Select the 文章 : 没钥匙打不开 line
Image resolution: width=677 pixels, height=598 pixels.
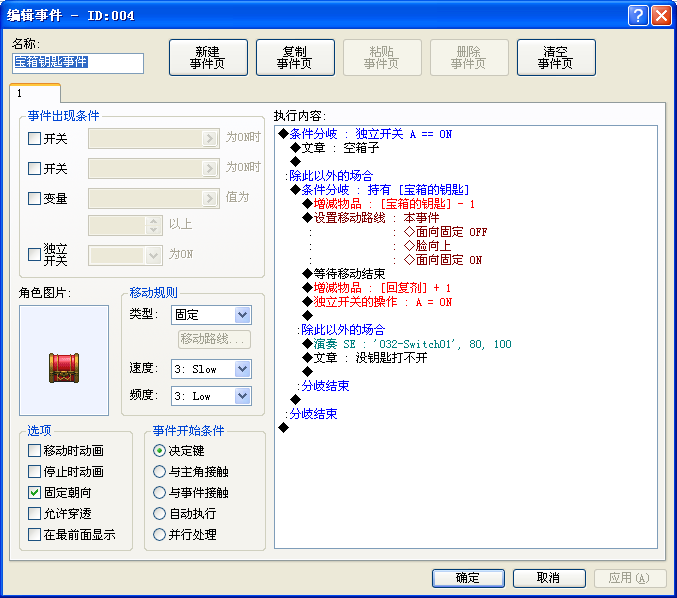coord(365,358)
